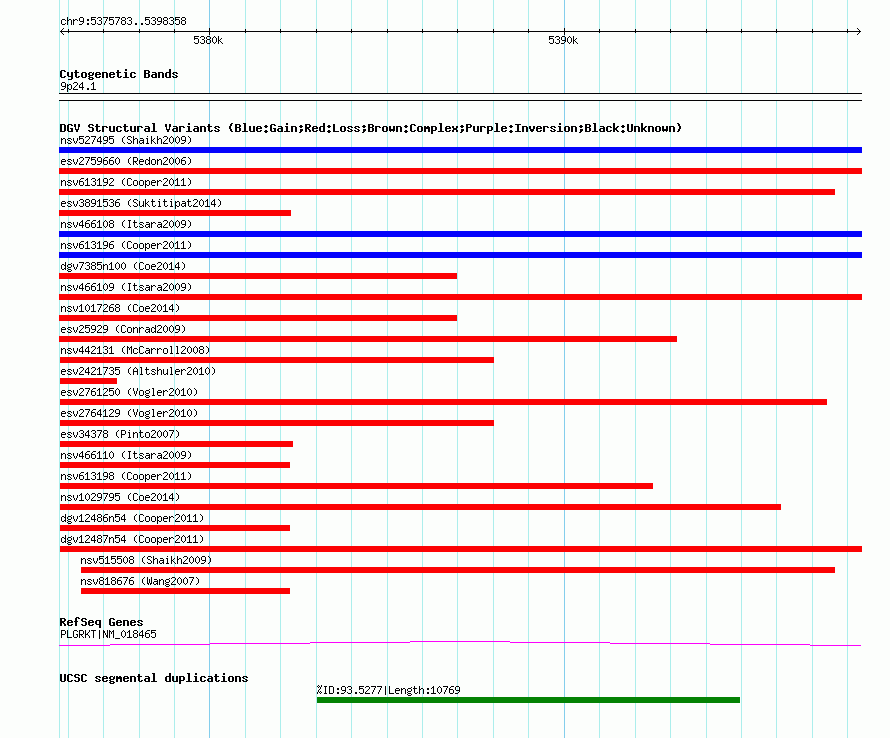Select the nsv613198 (Cooper2011) label
This screenshot has width=890, height=738.
(x=126, y=476)
